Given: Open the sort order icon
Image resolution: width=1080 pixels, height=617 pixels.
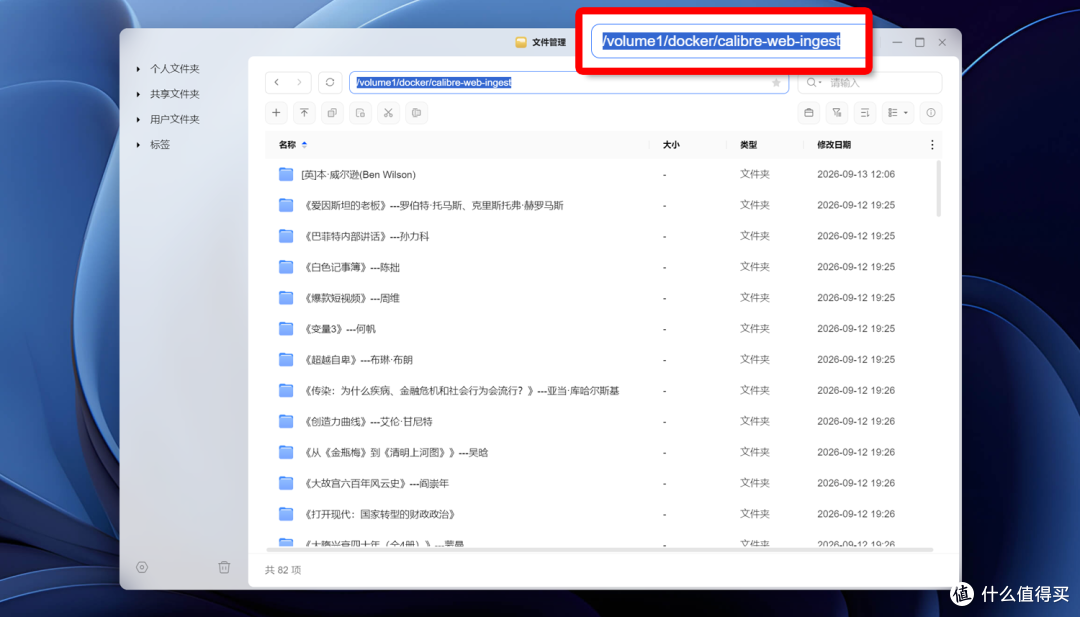Looking at the screenshot, I should 865,113.
